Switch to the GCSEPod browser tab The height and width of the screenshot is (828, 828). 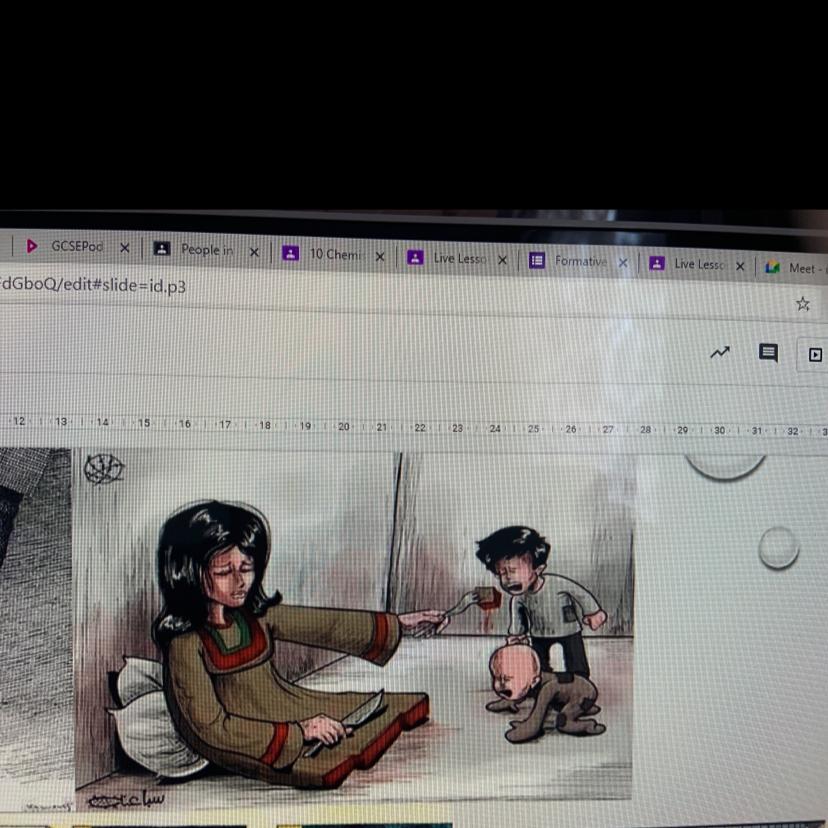[77, 246]
